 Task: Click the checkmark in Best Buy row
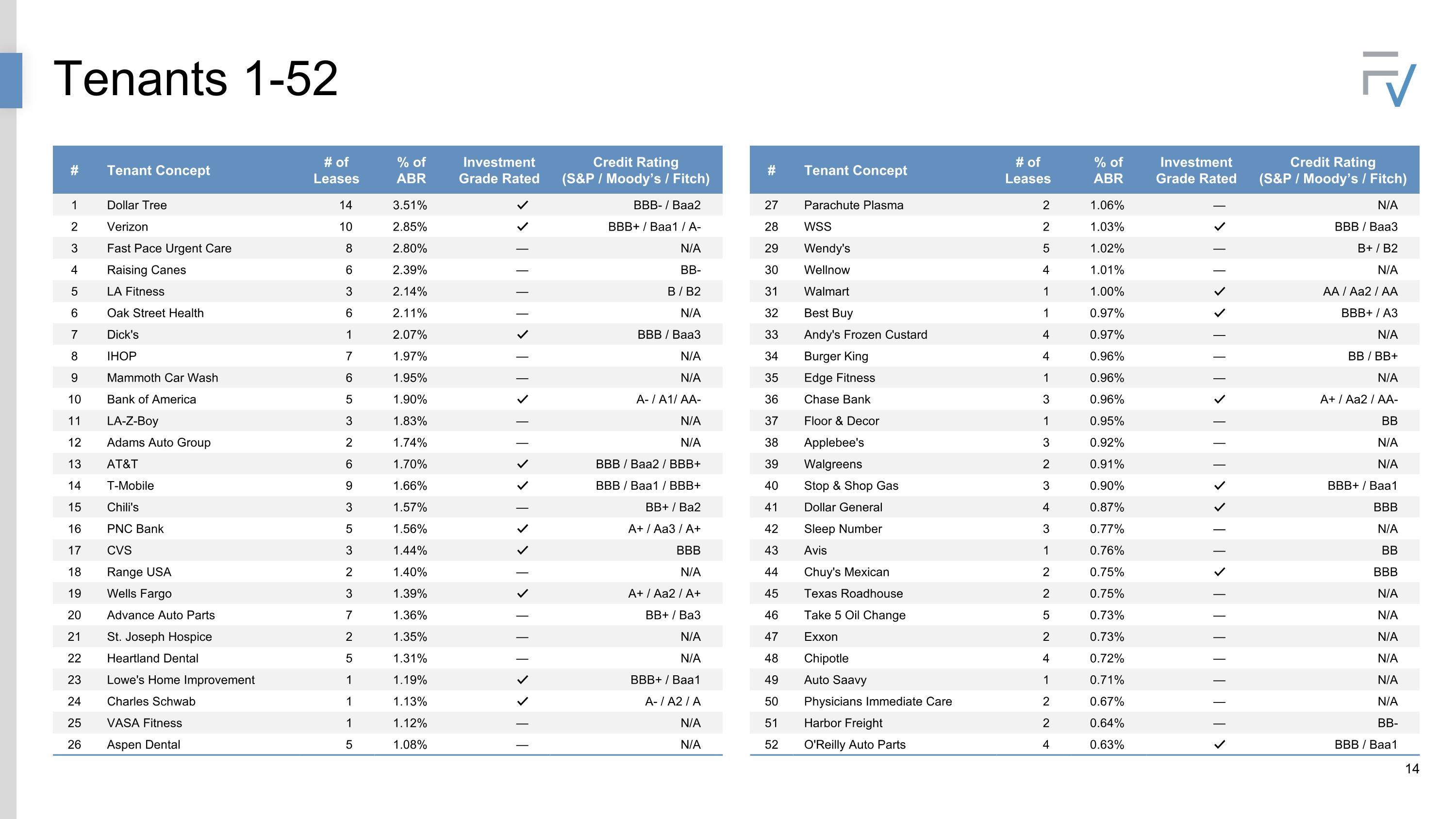(1219, 313)
